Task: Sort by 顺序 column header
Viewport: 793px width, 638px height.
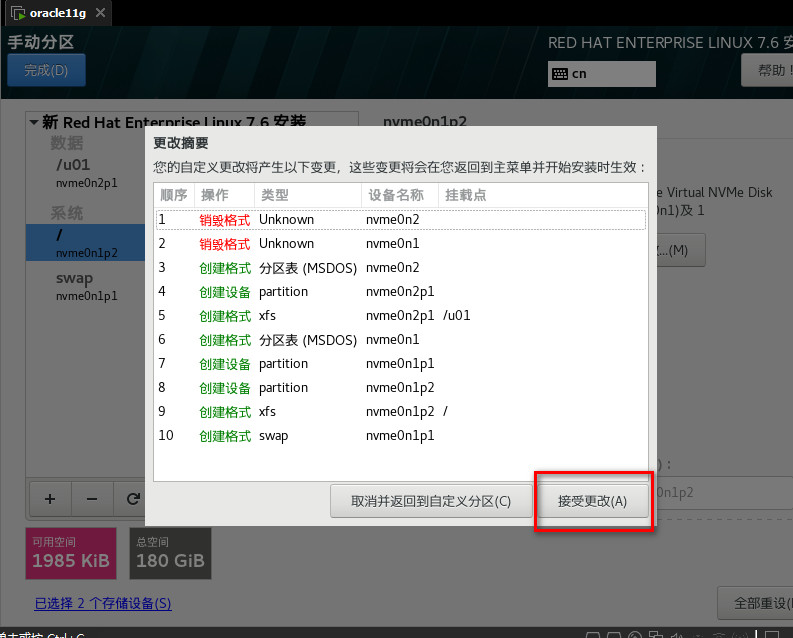Action: point(174,194)
